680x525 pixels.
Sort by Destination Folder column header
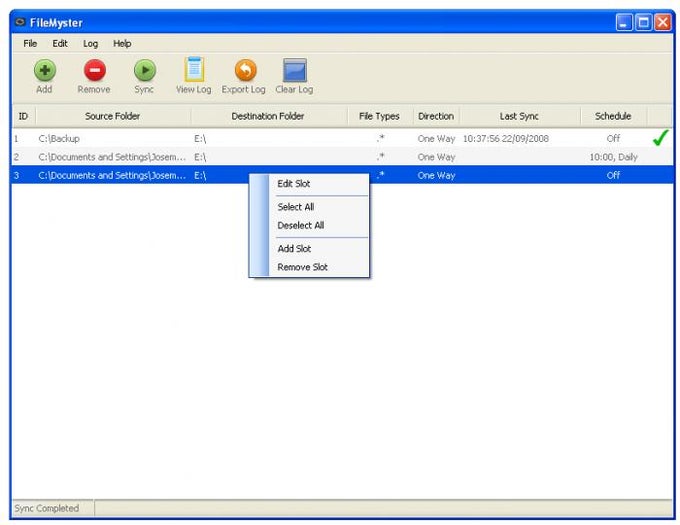(x=269, y=116)
